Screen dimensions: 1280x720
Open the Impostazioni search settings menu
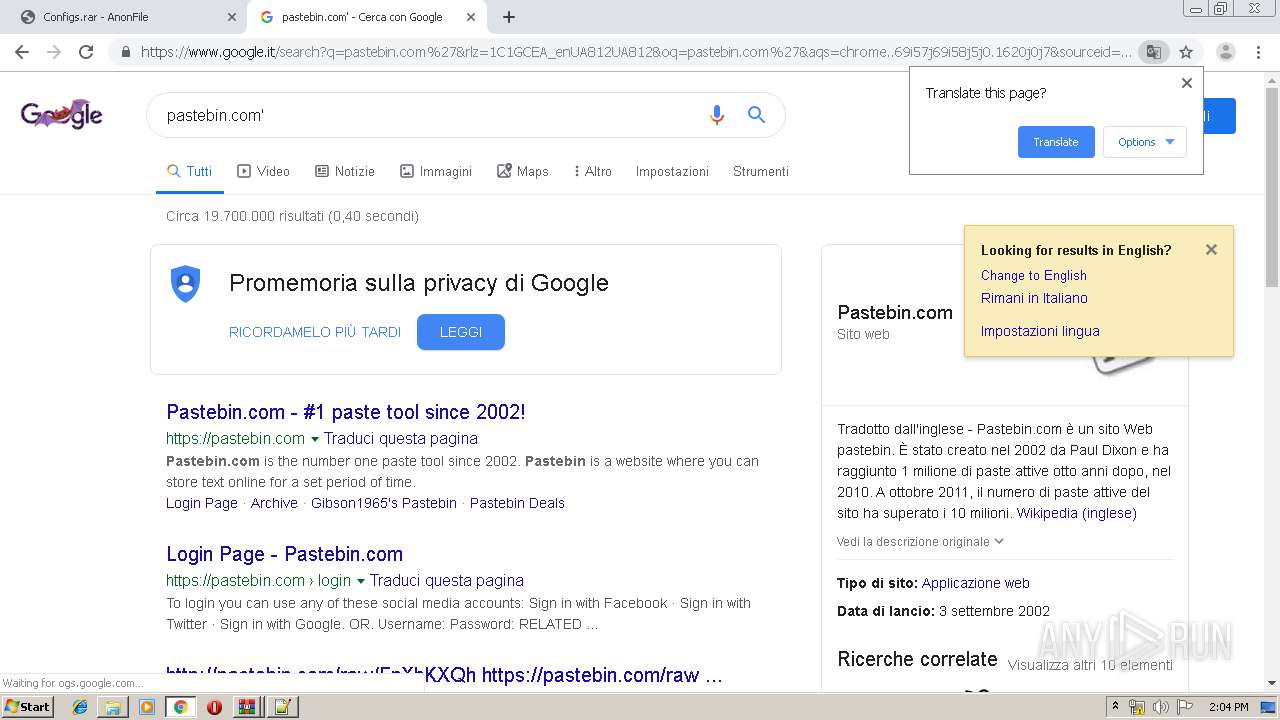click(672, 171)
